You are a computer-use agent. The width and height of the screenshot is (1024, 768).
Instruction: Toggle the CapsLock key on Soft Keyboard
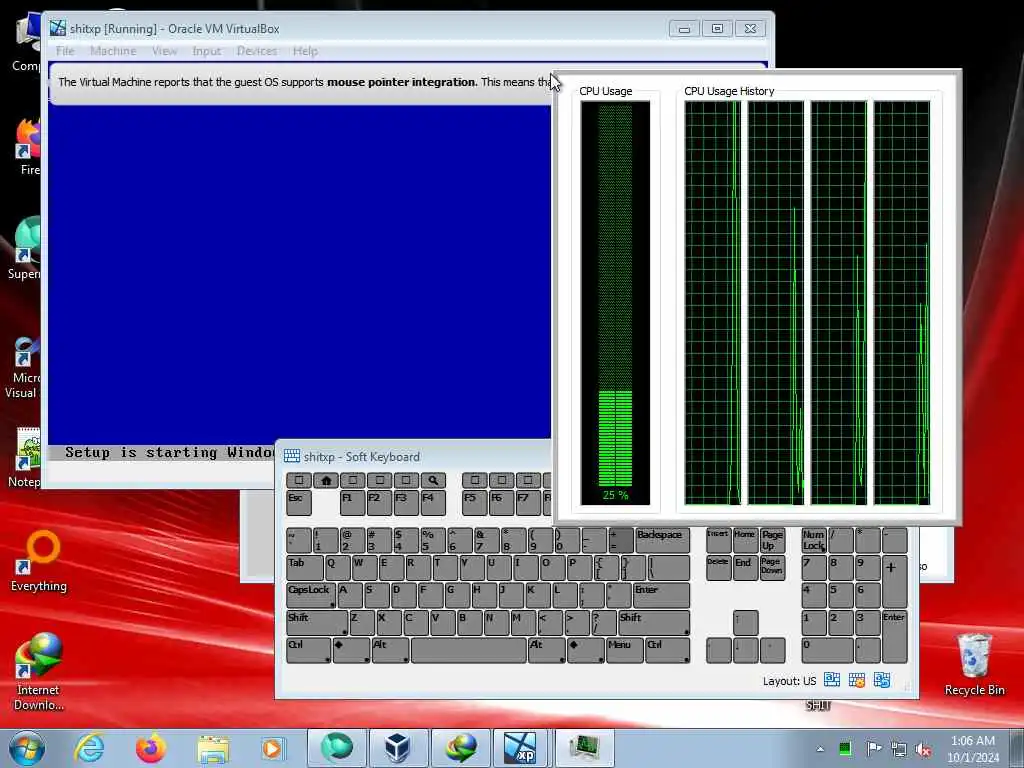tap(311, 596)
